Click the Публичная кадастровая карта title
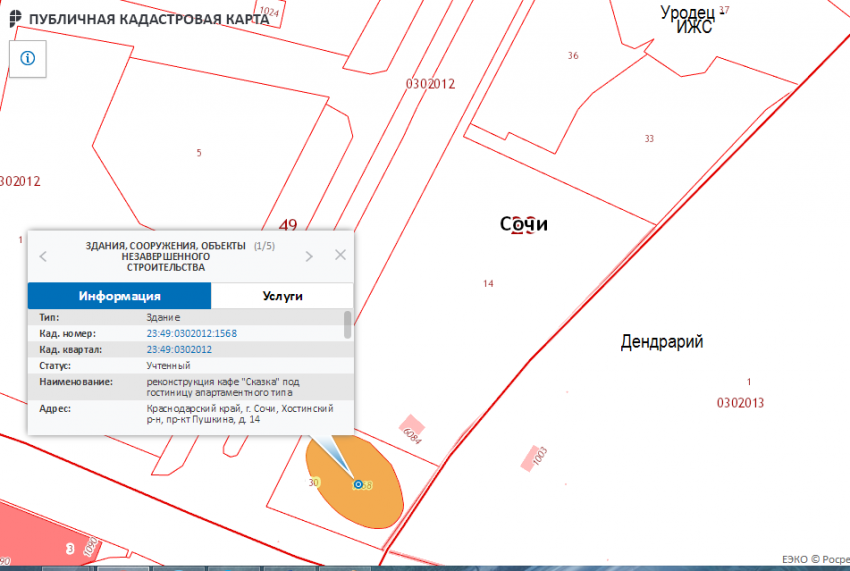This screenshot has height=571, width=850. [x=149, y=20]
